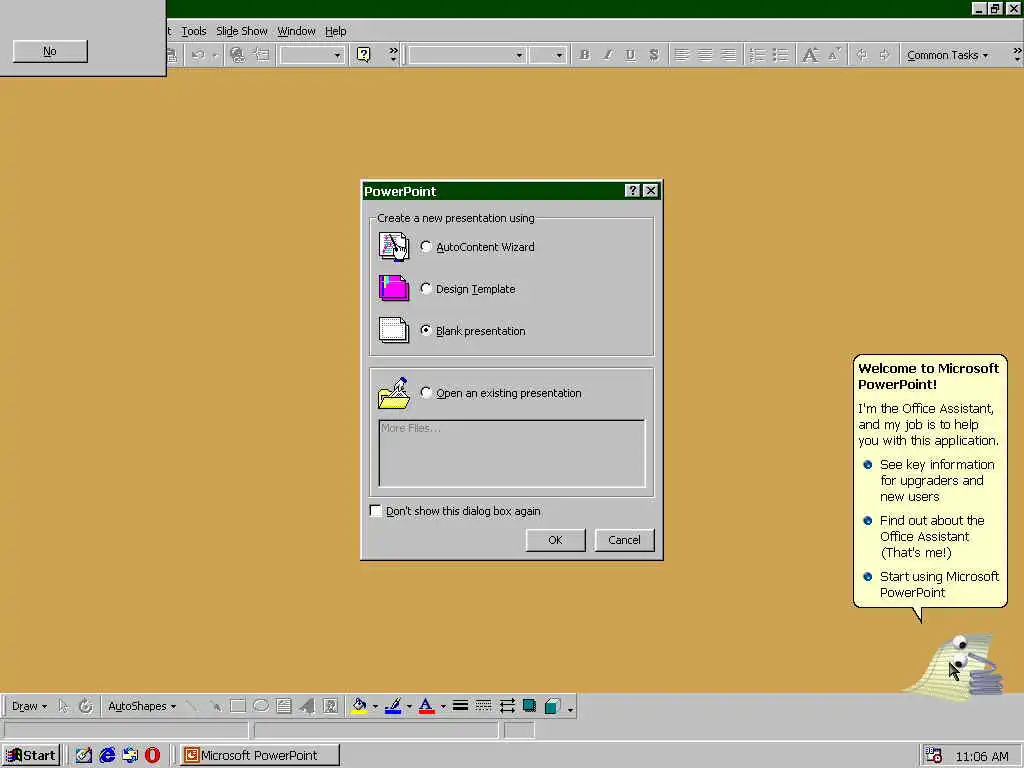Apply Italic formatting
Screen dimensions: 1024x768
point(607,56)
